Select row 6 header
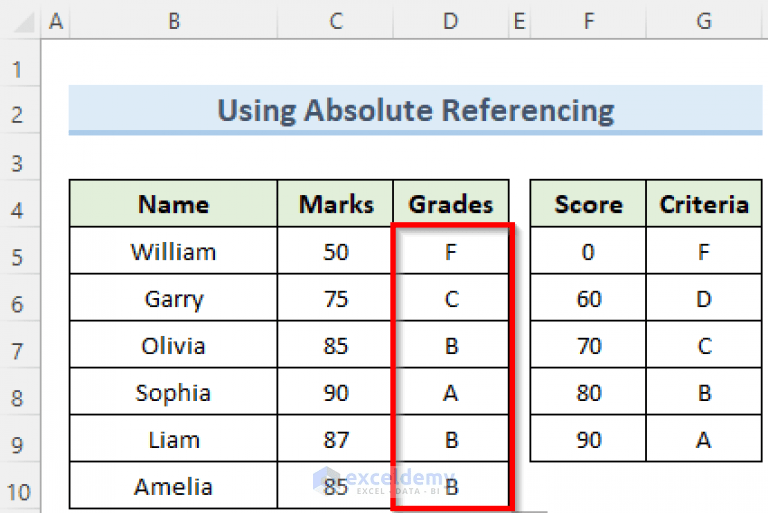Screen dimensions: 768x513 20,298
